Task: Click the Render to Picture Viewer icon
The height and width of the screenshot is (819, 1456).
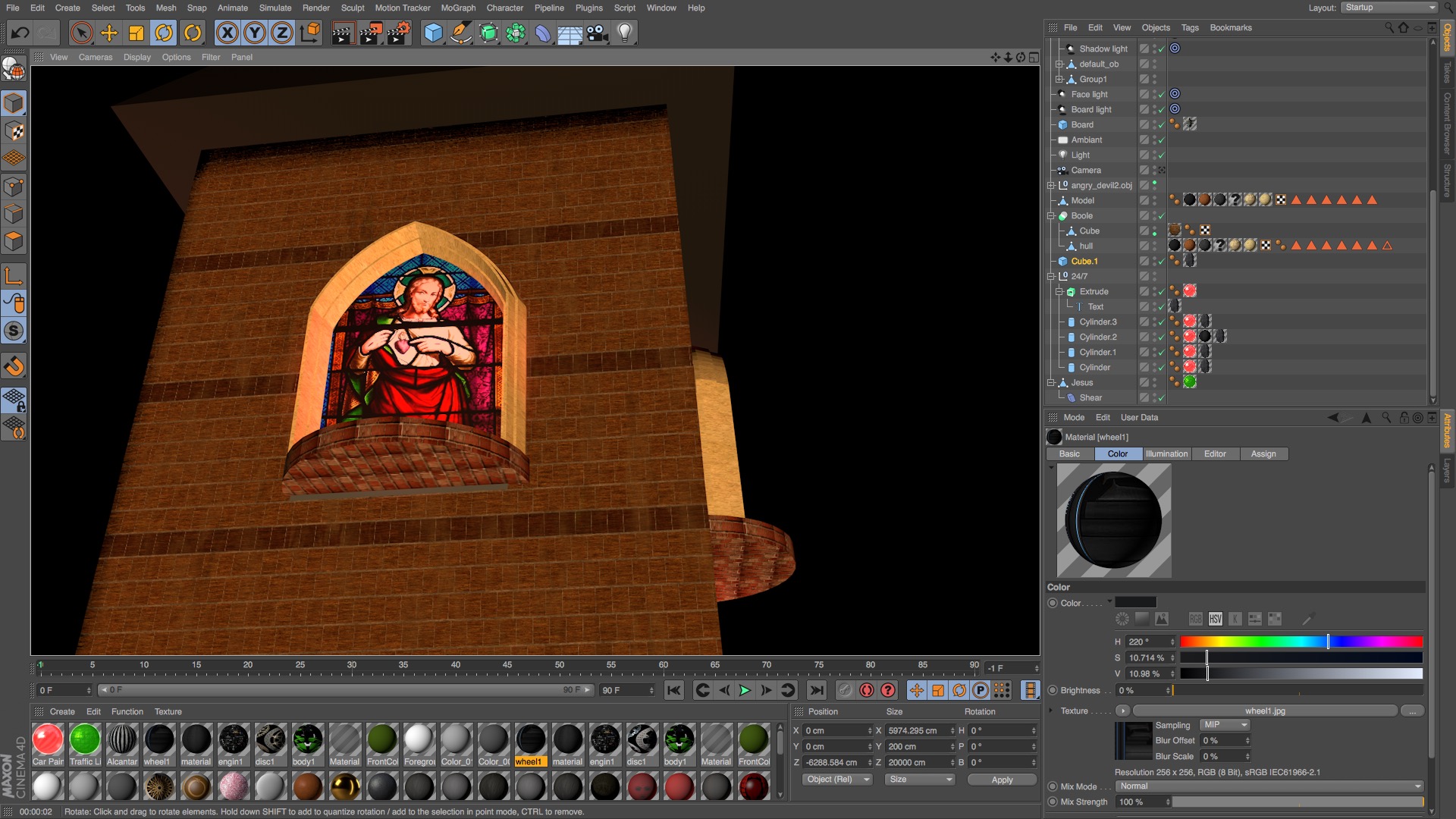Action: 370,33
